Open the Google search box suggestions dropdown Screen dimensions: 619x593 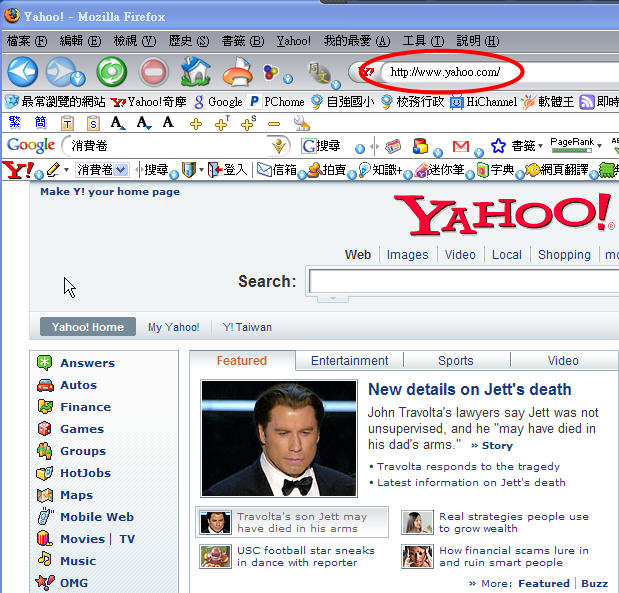(279, 146)
